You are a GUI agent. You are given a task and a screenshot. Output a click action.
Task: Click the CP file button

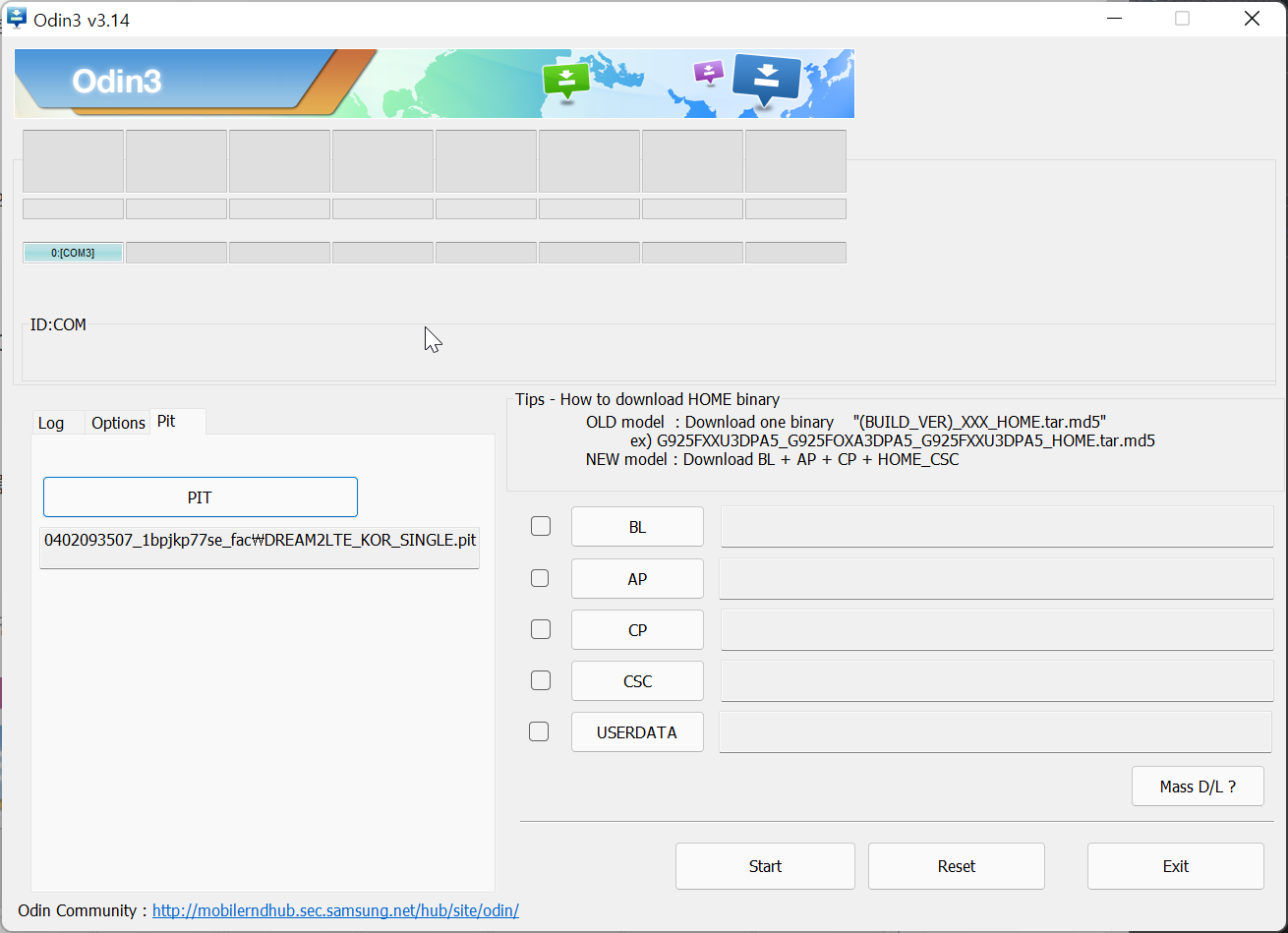637,630
